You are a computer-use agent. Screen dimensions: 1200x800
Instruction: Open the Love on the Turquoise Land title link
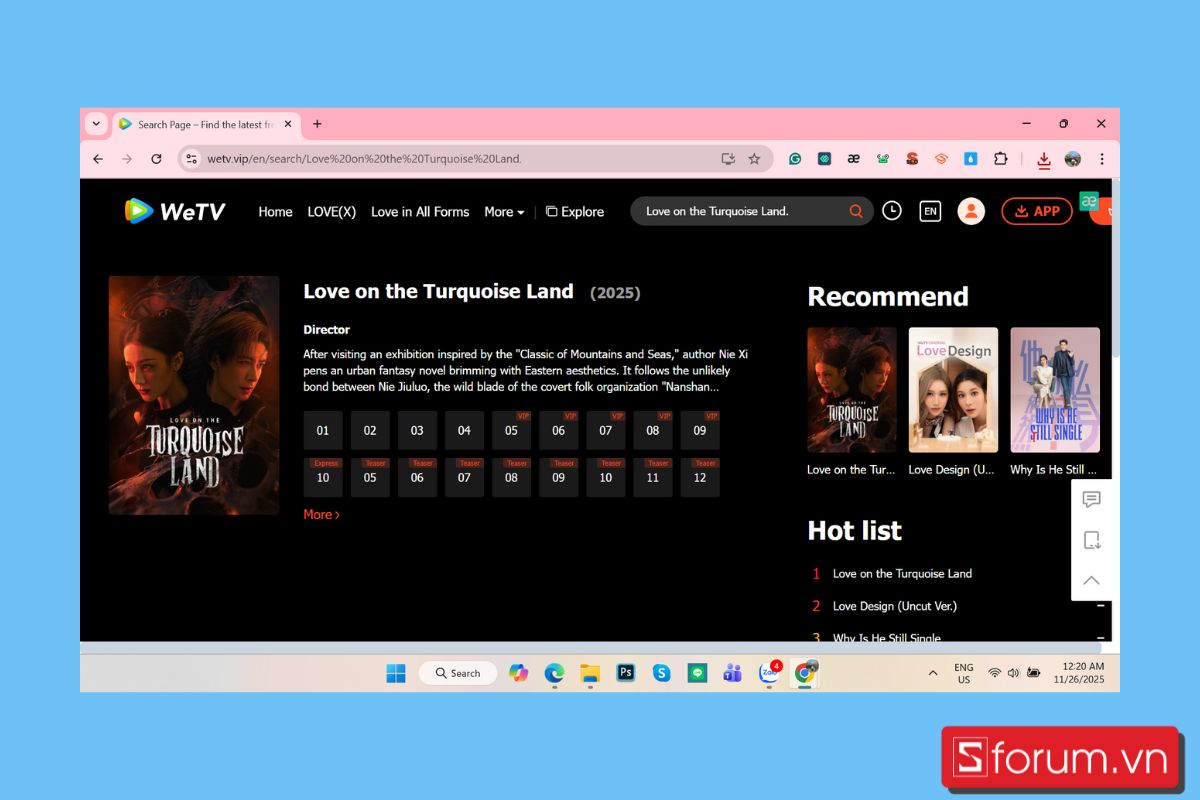coord(438,291)
